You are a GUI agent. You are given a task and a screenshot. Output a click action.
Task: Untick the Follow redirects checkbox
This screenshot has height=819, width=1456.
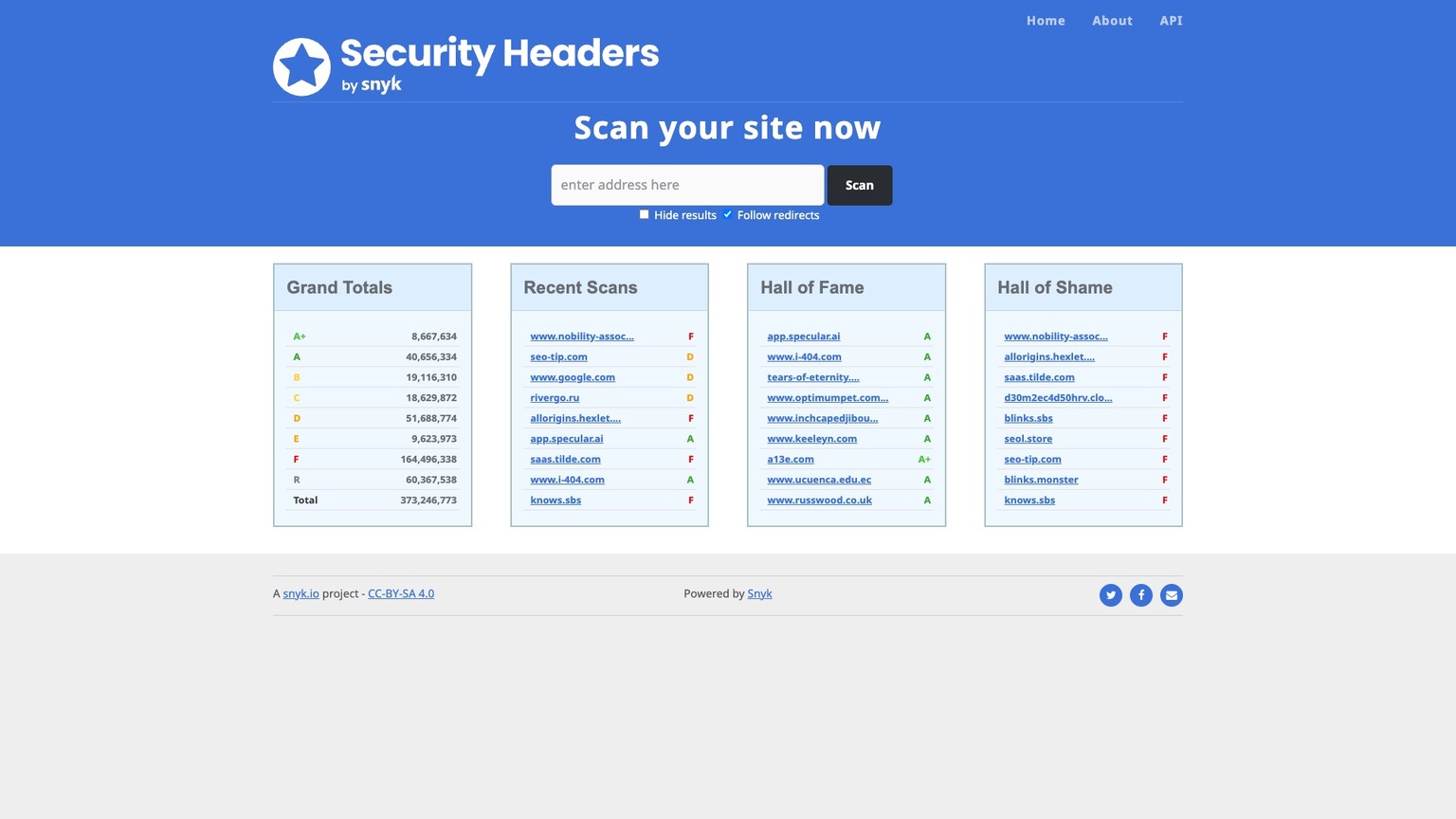(728, 214)
